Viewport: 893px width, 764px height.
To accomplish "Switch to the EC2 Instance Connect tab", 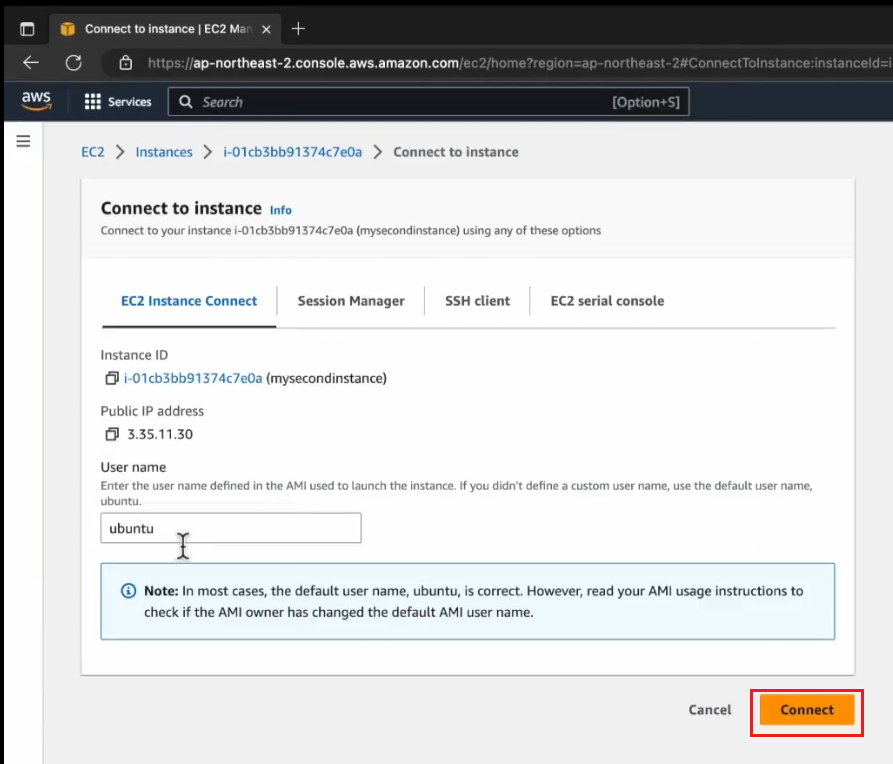I will coord(189,301).
